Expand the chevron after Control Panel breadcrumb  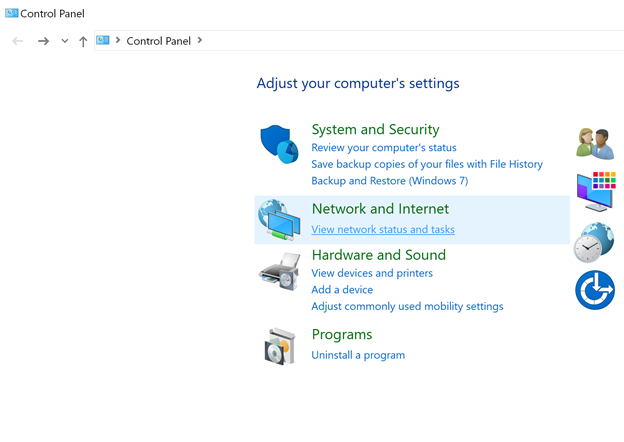coord(200,40)
